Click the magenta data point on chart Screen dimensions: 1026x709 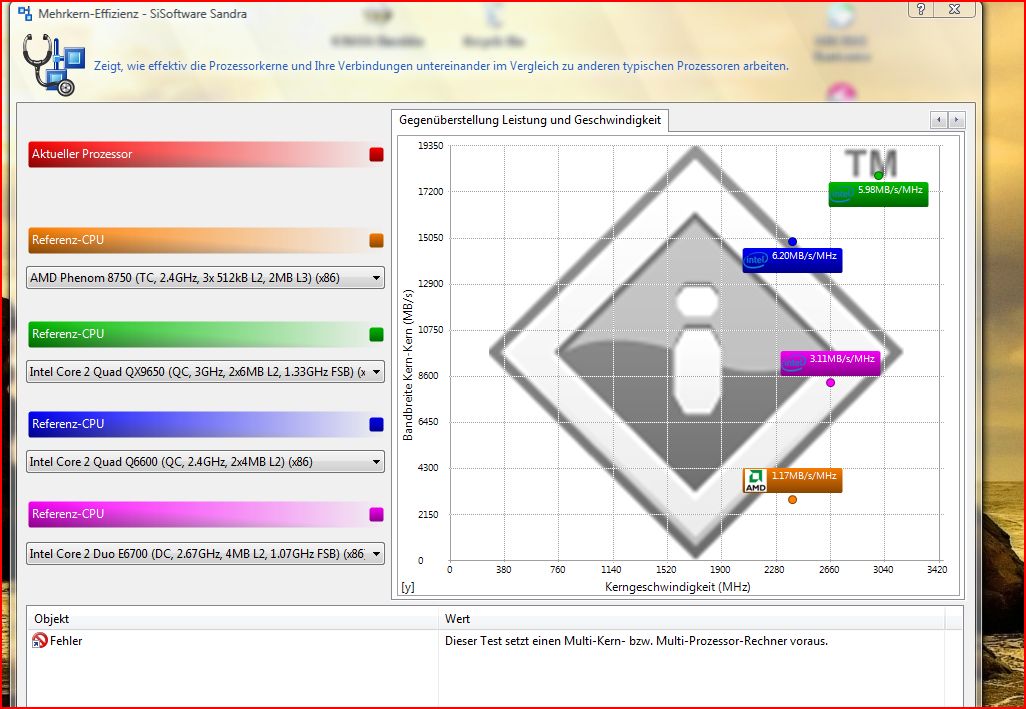(x=830, y=383)
